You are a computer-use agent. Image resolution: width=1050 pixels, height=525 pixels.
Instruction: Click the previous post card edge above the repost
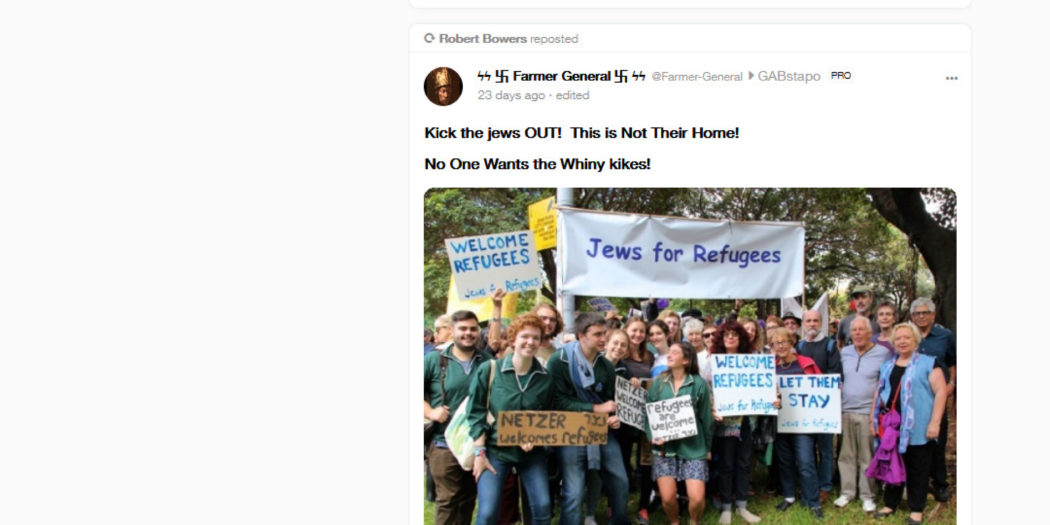(690, 4)
